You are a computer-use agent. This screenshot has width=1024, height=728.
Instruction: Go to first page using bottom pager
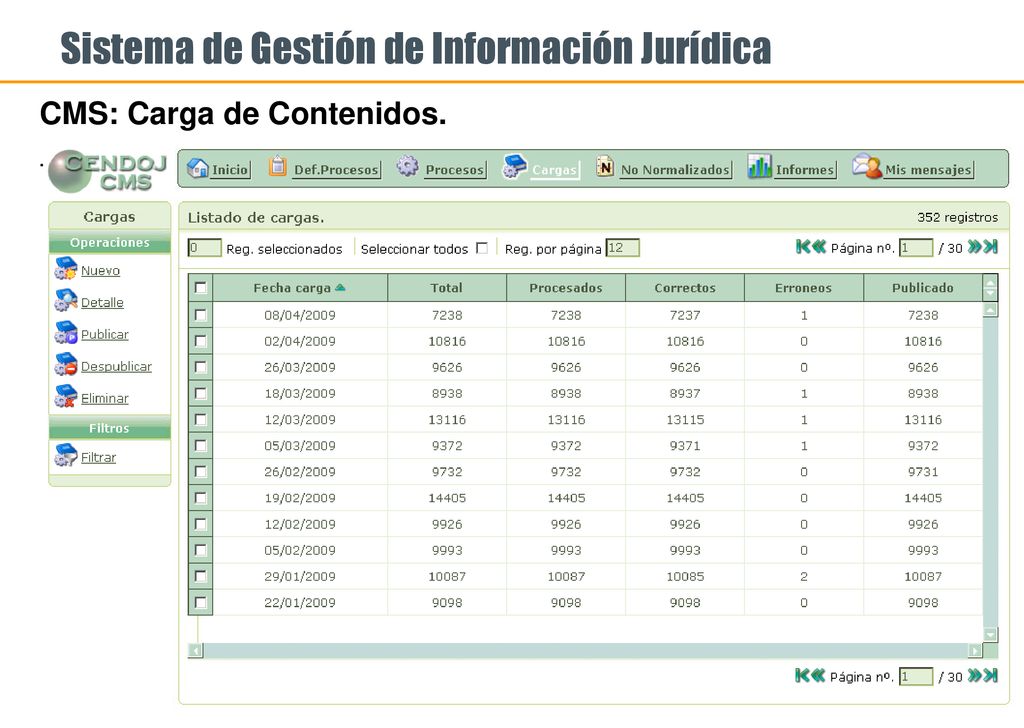803,676
